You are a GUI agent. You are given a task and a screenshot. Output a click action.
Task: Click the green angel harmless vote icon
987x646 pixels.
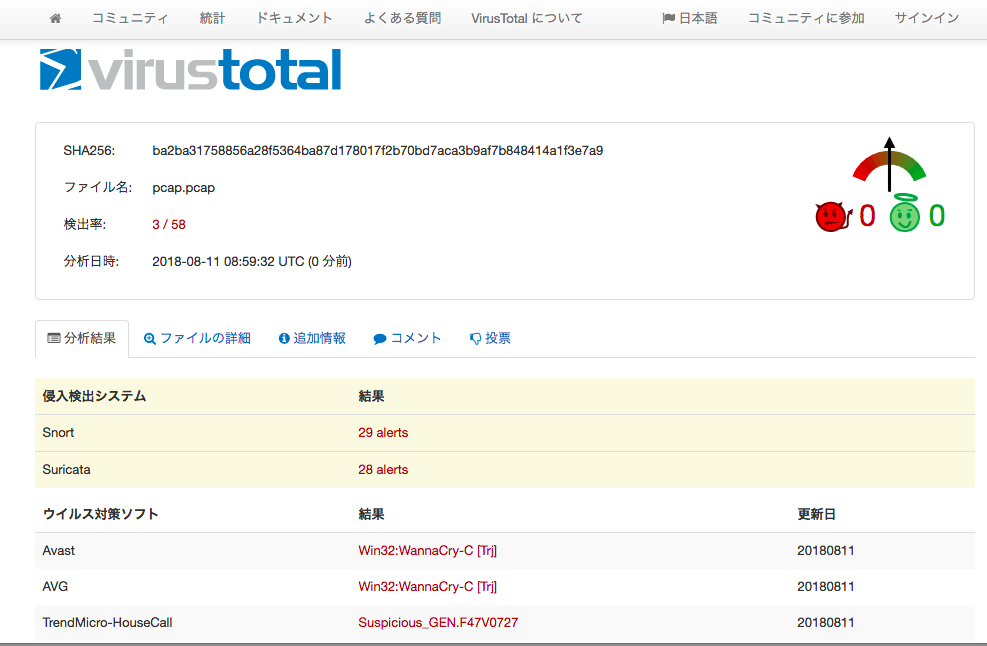click(x=905, y=213)
